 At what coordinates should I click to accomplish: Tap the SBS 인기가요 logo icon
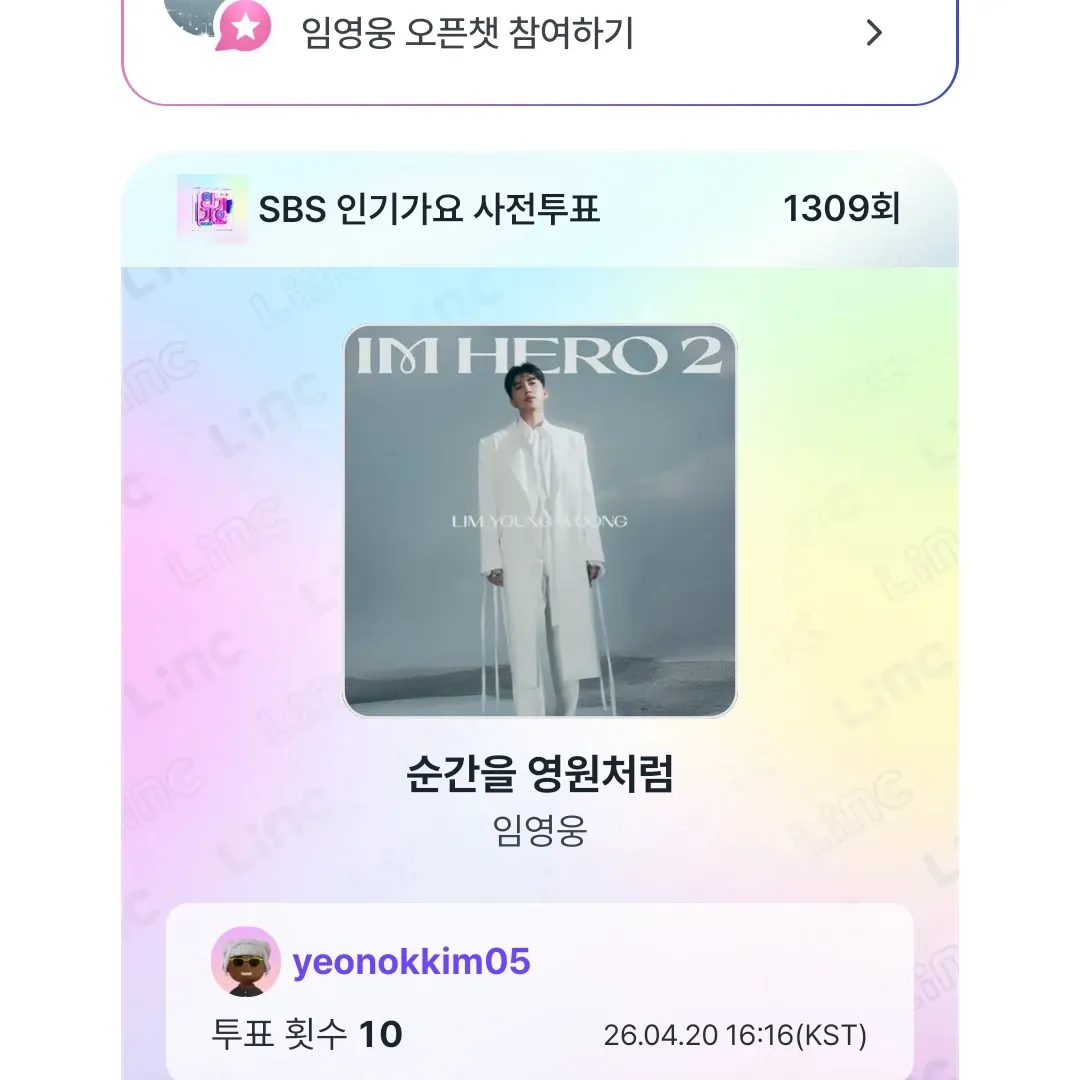pos(212,209)
